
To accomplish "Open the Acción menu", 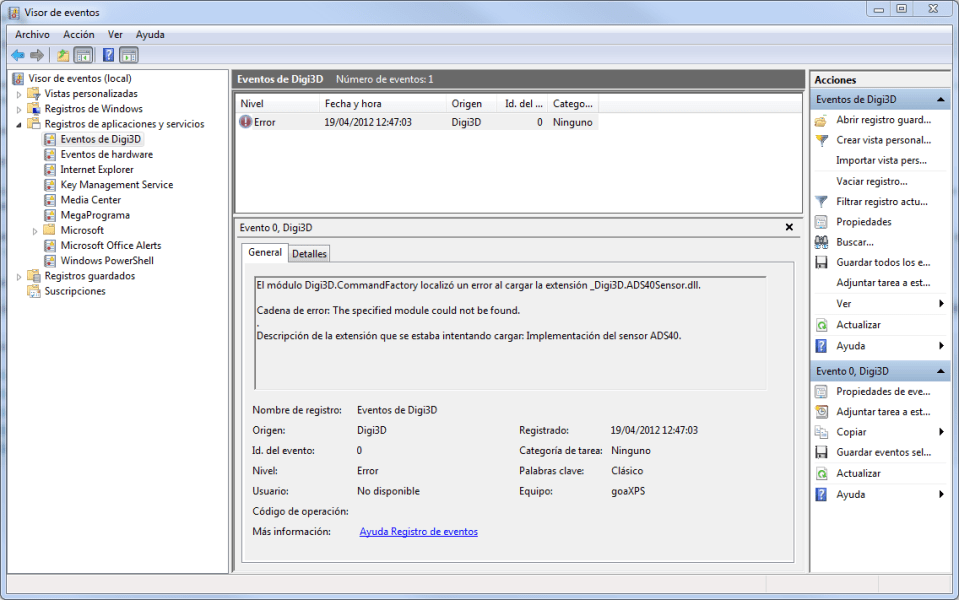I will [78, 34].
